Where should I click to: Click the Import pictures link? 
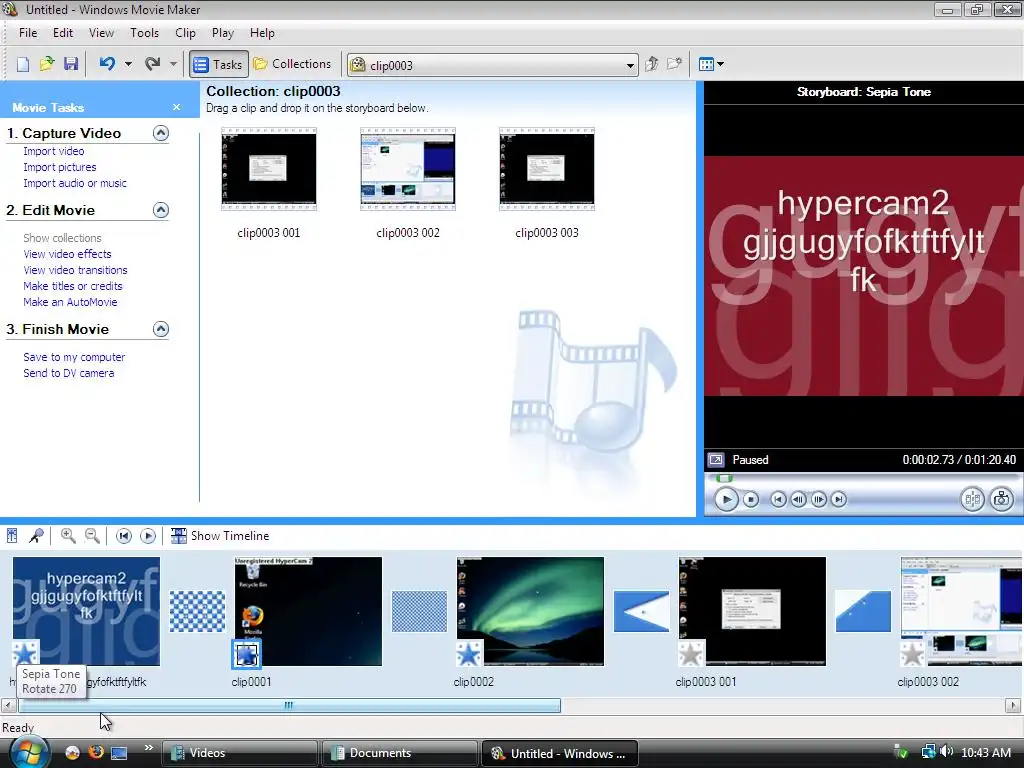pyautogui.click(x=59, y=167)
